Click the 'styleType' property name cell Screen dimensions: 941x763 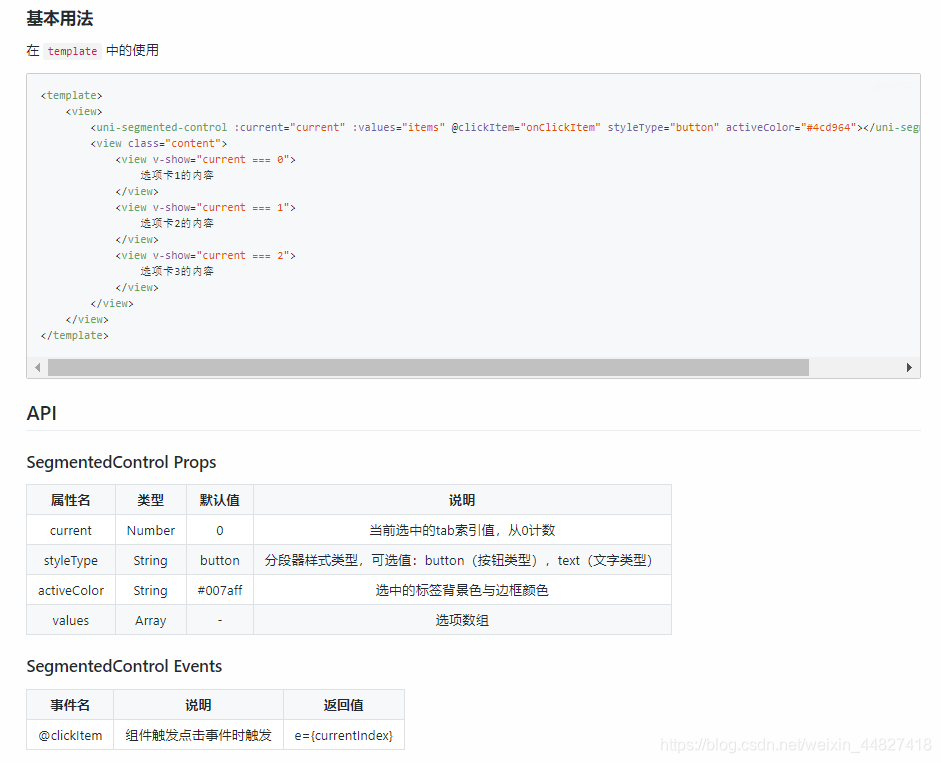pyautogui.click(x=71, y=560)
